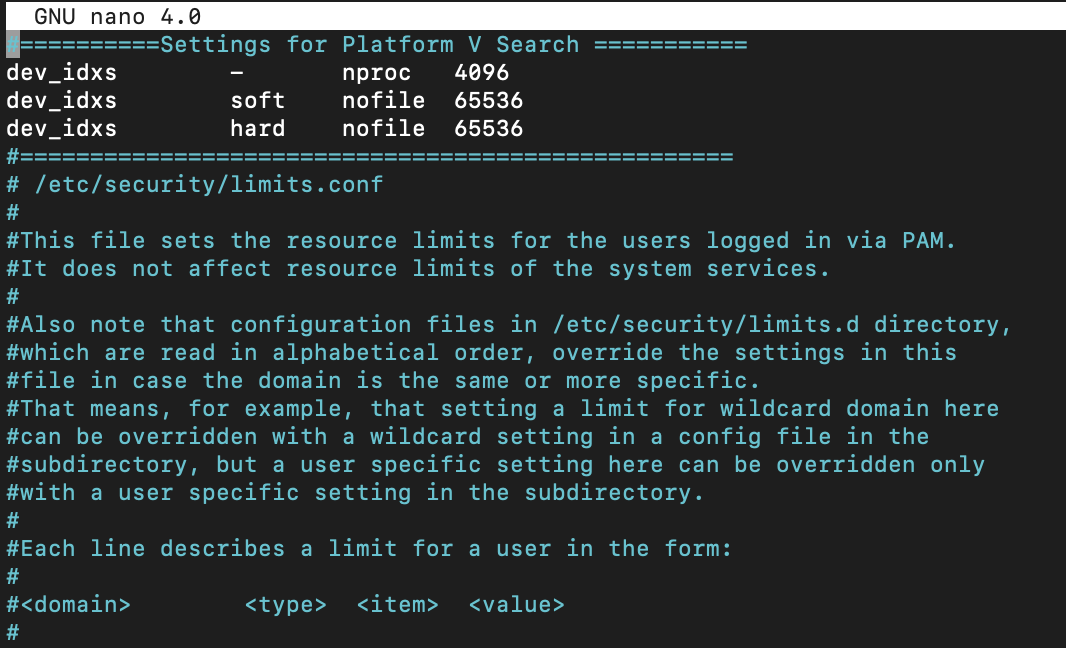This screenshot has width=1066, height=648.
Task: Place cursor at 65536 on the soft line
Action: [488, 101]
